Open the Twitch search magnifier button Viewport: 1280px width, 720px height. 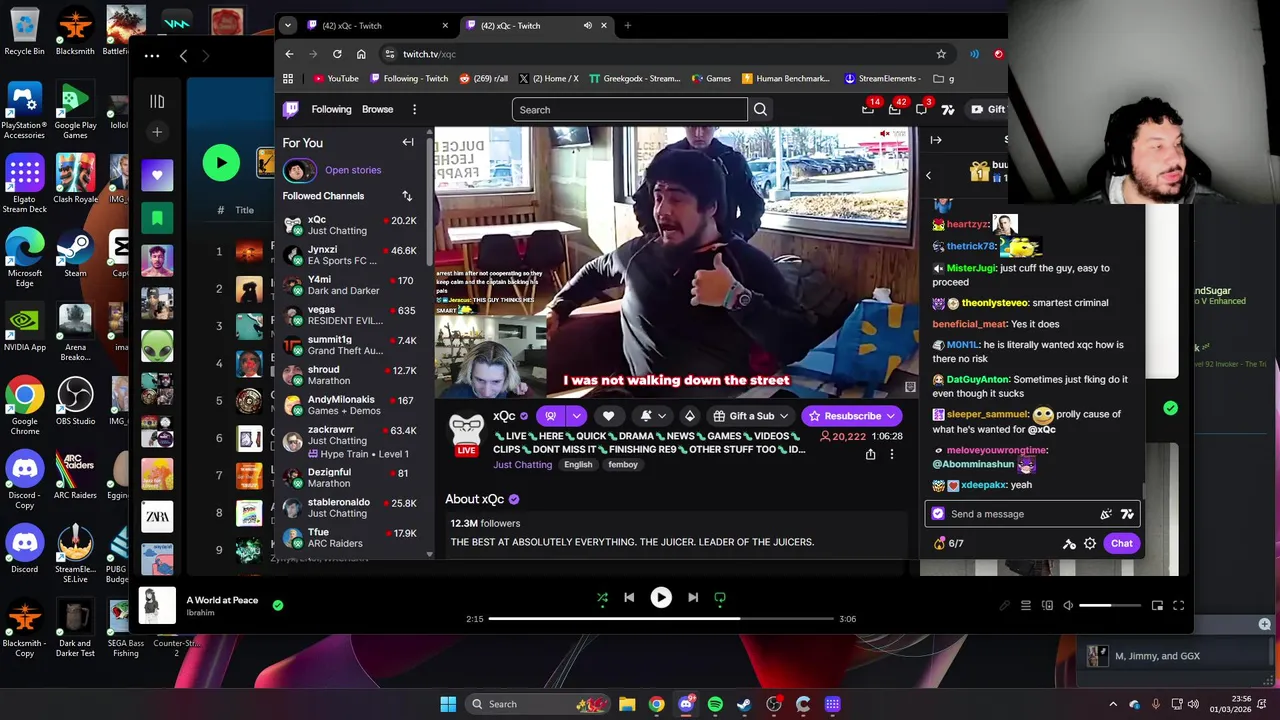tap(760, 110)
